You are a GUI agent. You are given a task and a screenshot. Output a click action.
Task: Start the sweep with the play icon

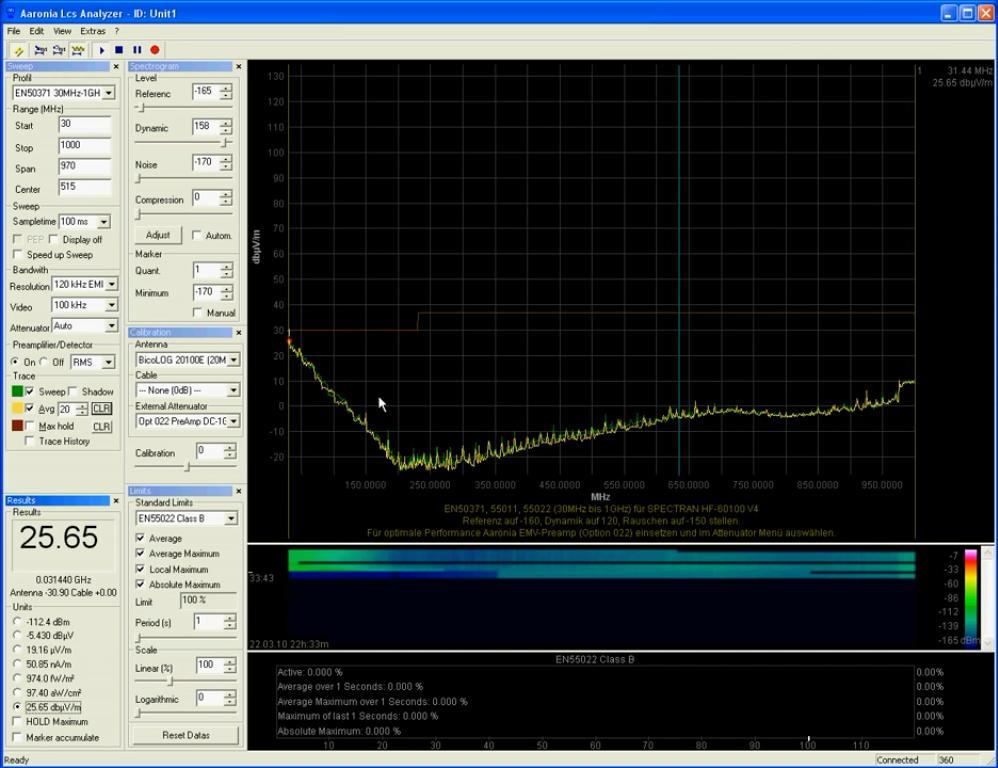(102, 50)
